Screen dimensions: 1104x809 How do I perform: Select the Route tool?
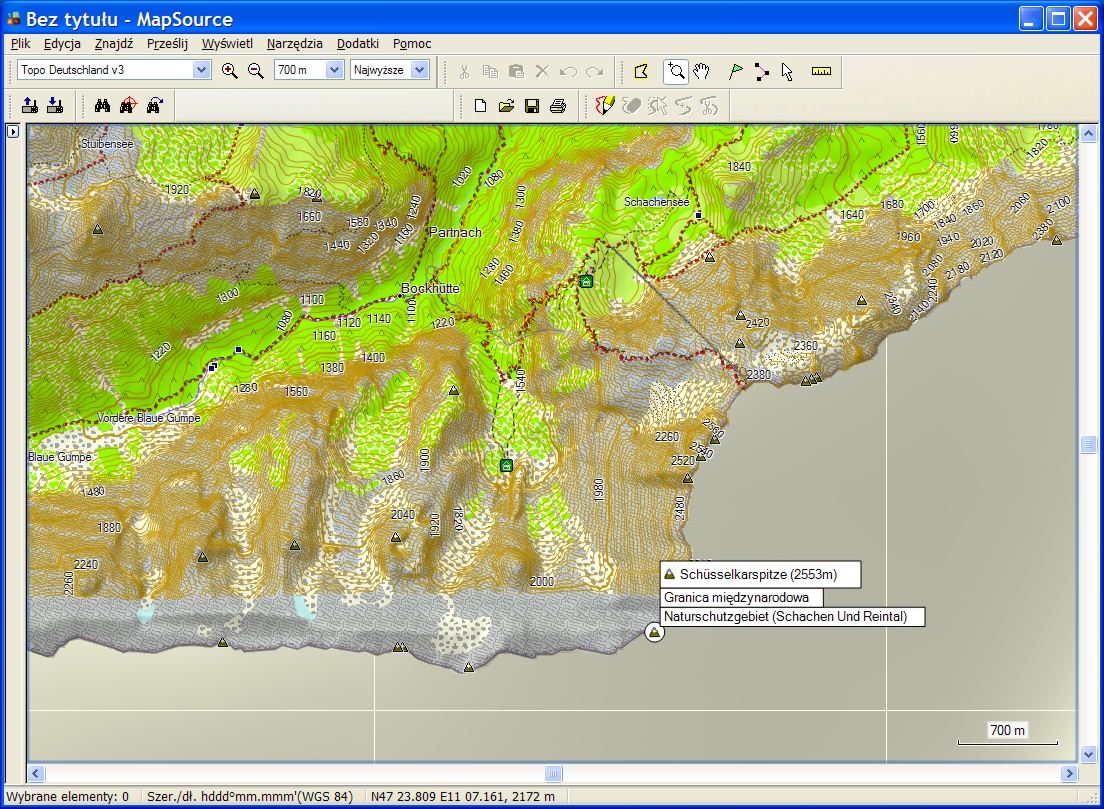coord(762,71)
